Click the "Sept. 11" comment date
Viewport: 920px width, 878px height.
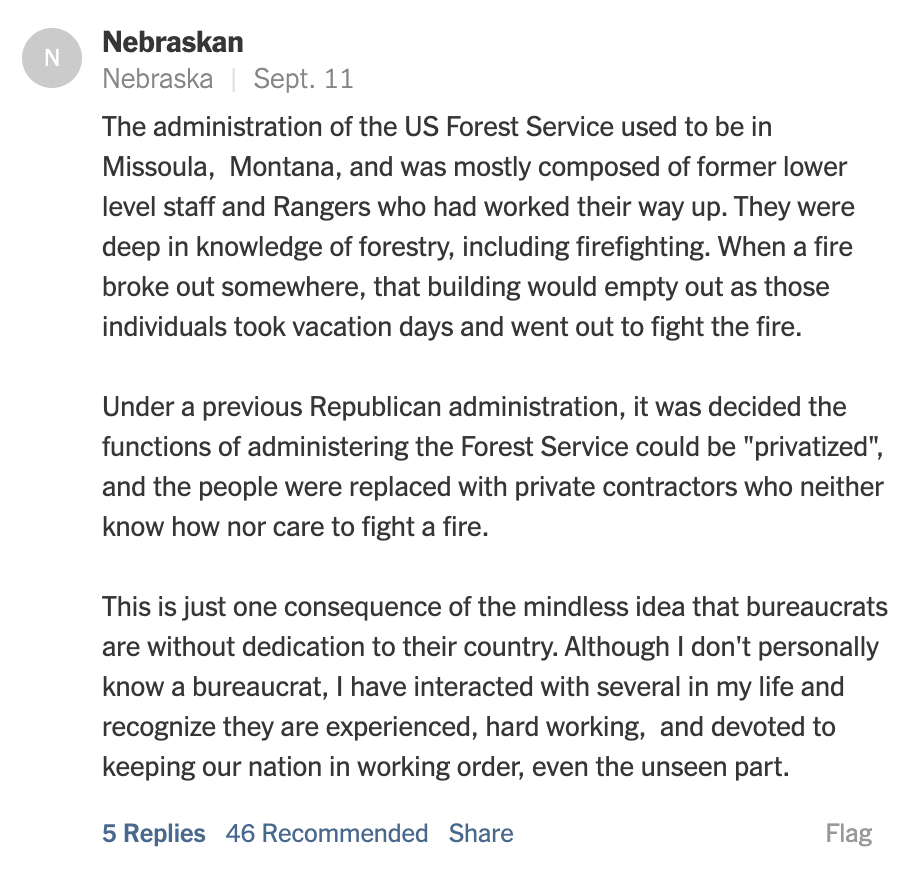coord(303,79)
